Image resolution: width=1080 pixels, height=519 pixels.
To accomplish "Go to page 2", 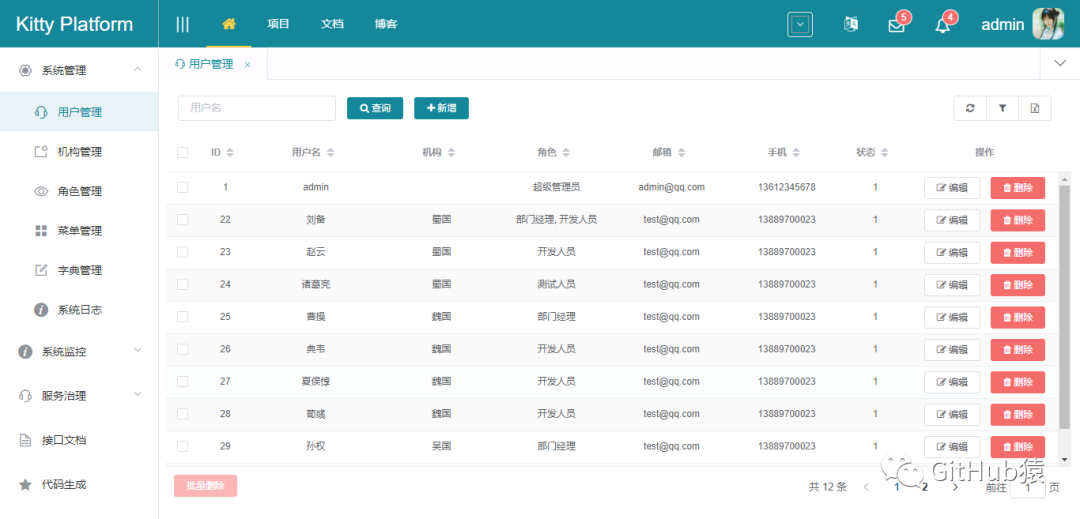I will 925,487.
